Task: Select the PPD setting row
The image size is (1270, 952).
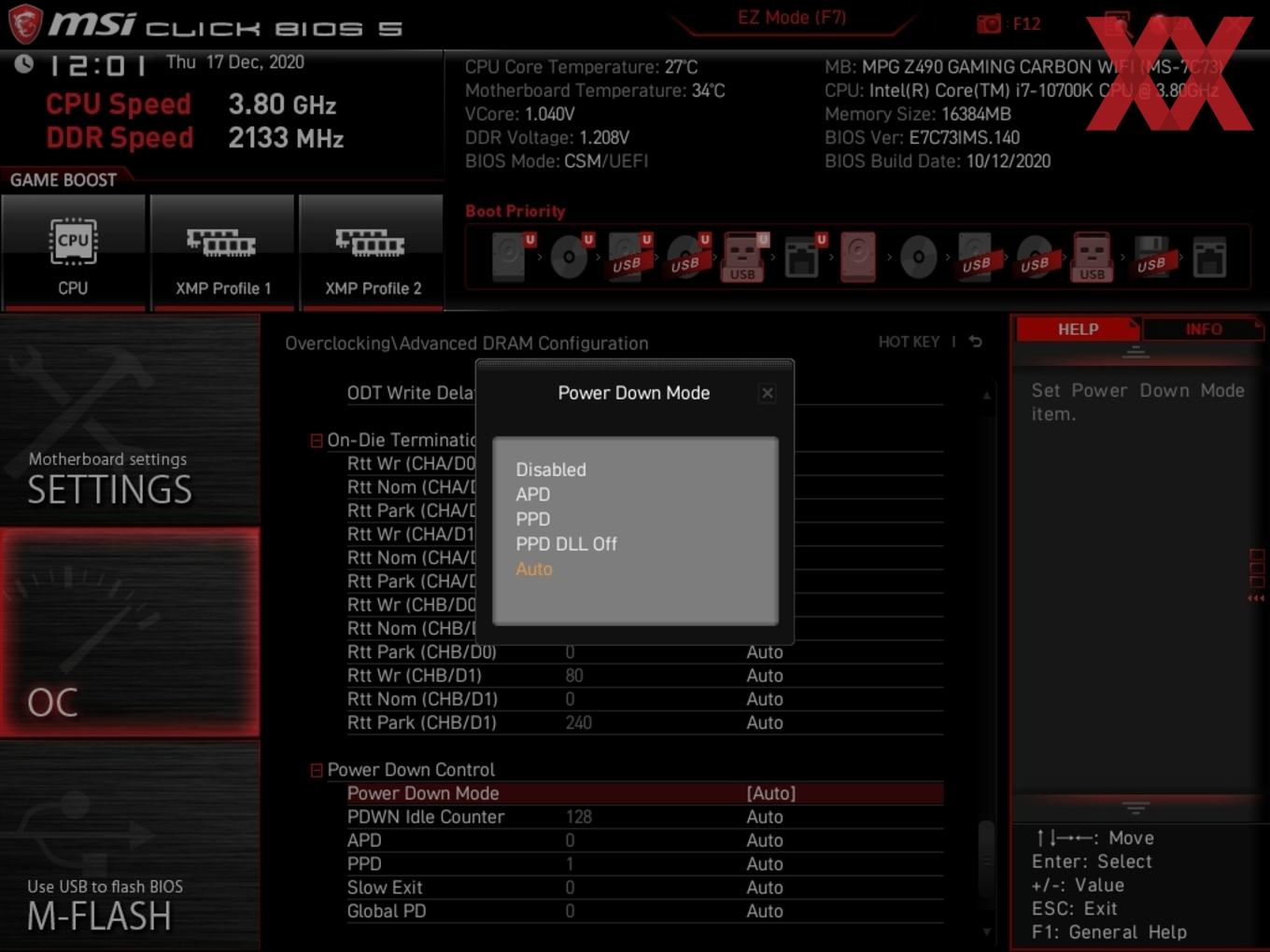Action: [x=644, y=864]
